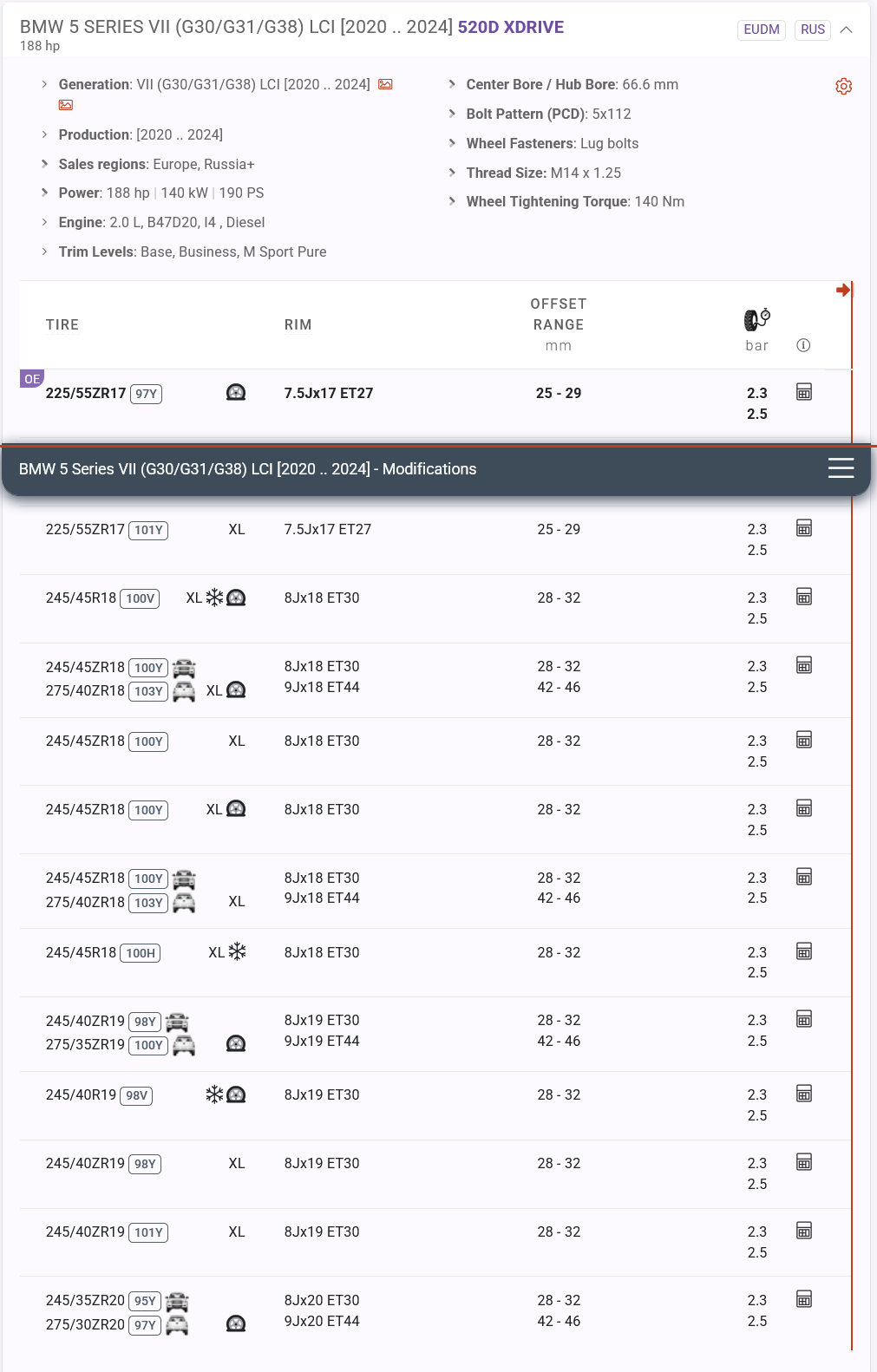Click the second image icon below Generation
The height and width of the screenshot is (1372, 877).
pos(66,105)
